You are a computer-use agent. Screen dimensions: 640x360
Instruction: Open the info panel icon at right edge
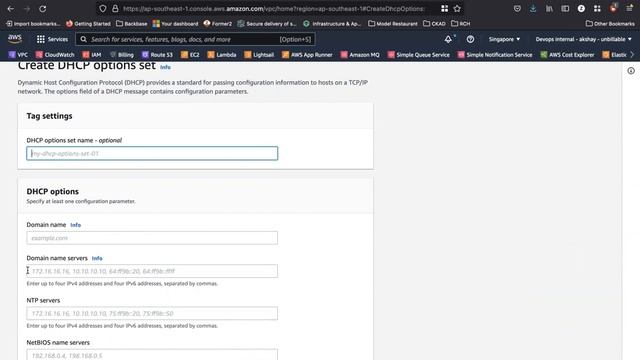(631, 71)
